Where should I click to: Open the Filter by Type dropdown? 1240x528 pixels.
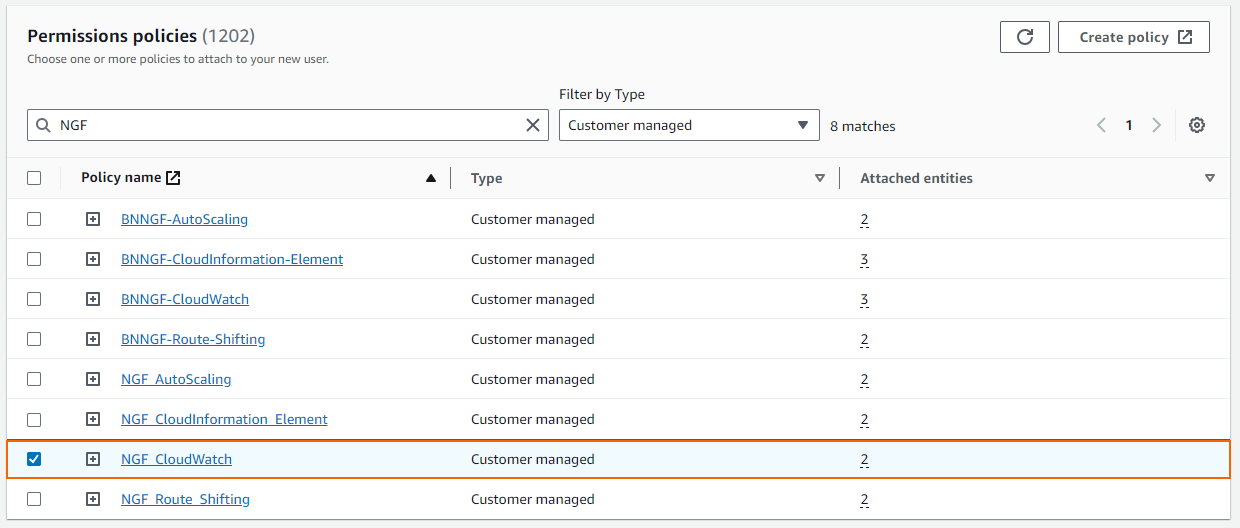coord(689,125)
